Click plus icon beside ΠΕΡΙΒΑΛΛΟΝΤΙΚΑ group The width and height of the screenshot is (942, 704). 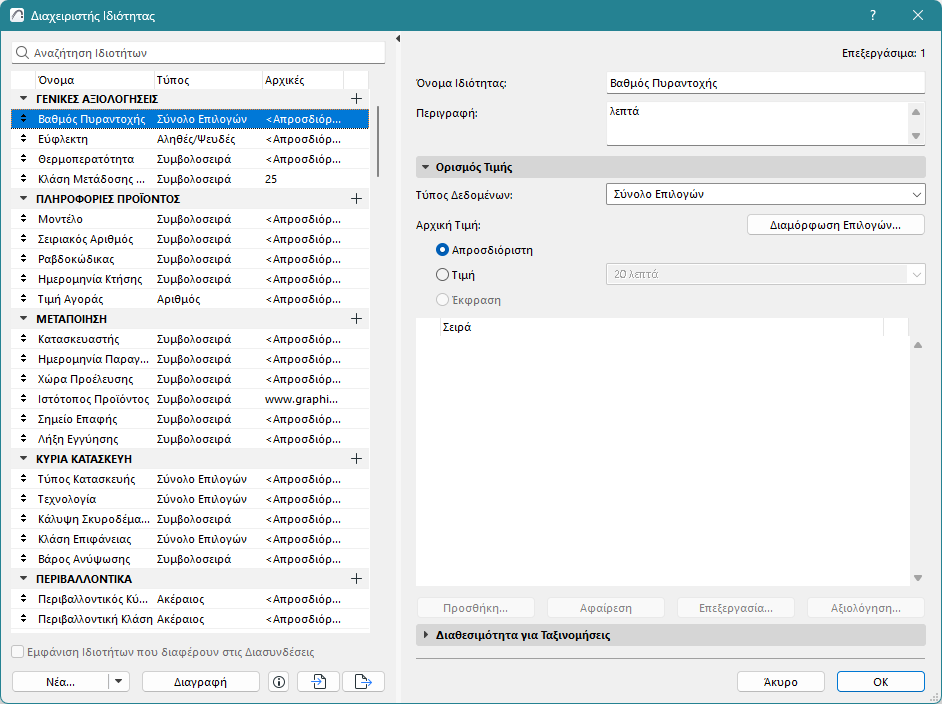[356, 579]
